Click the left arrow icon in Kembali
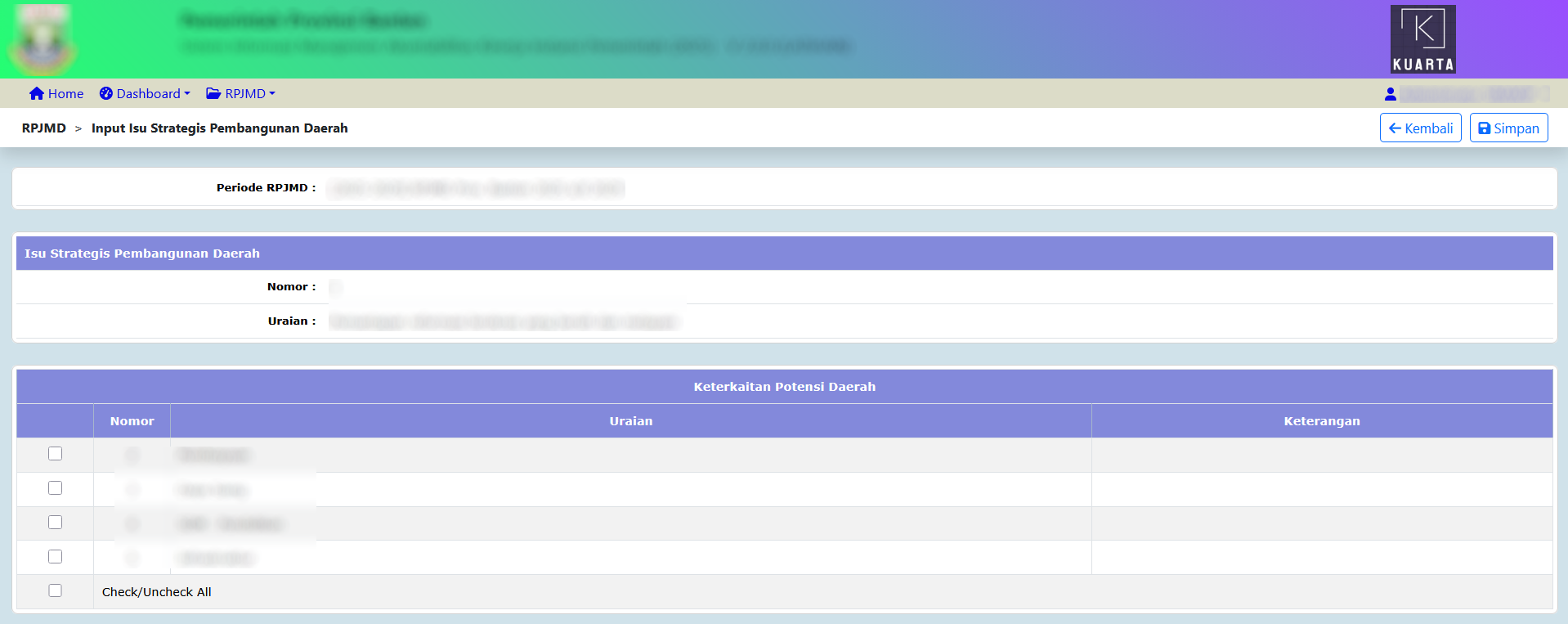 tap(1395, 128)
